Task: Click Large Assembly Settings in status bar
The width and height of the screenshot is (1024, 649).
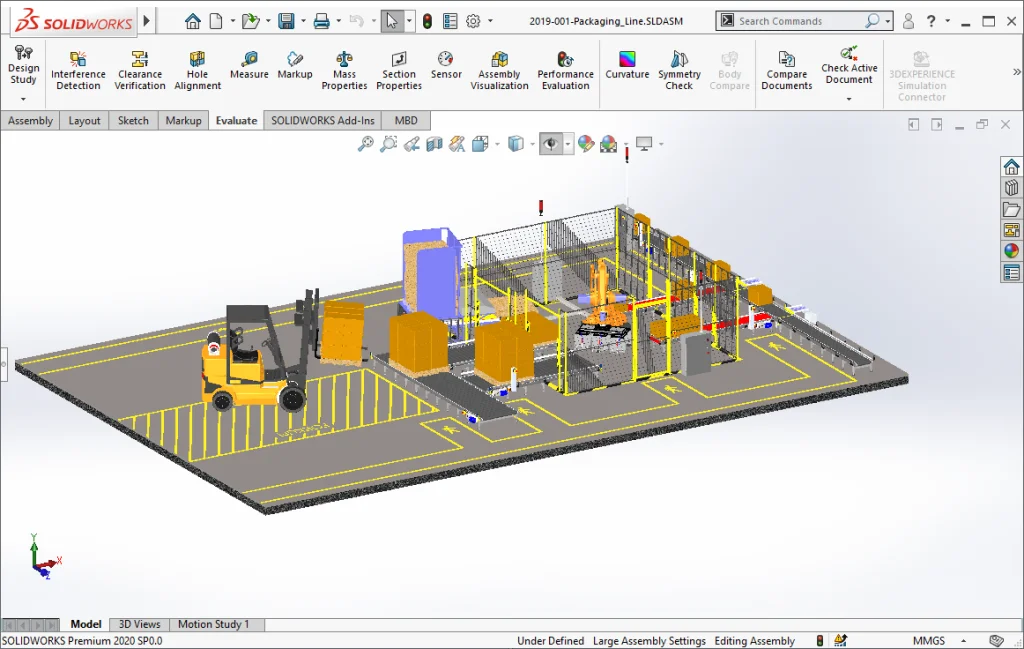Action: point(648,641)
